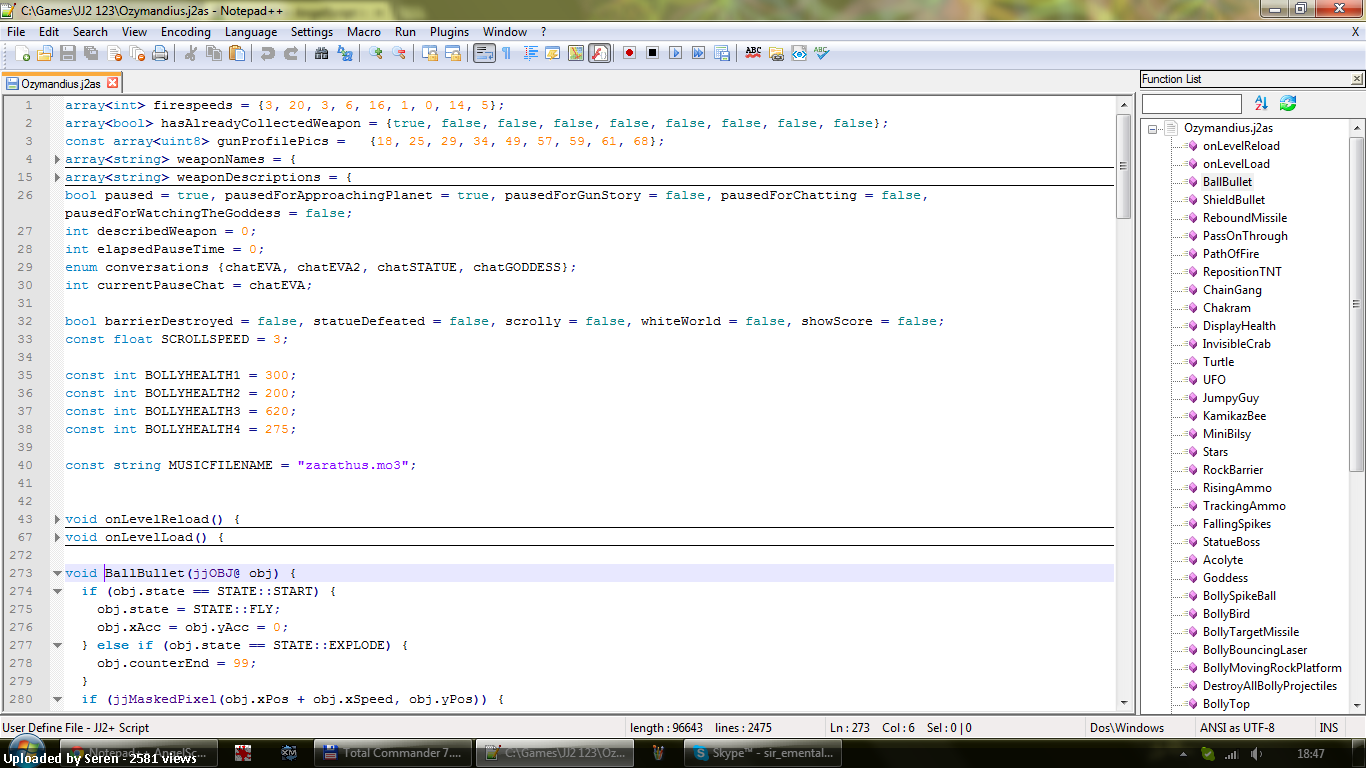Click the Function List search field
This screenshot has height=768, width=1366.
1191,103
